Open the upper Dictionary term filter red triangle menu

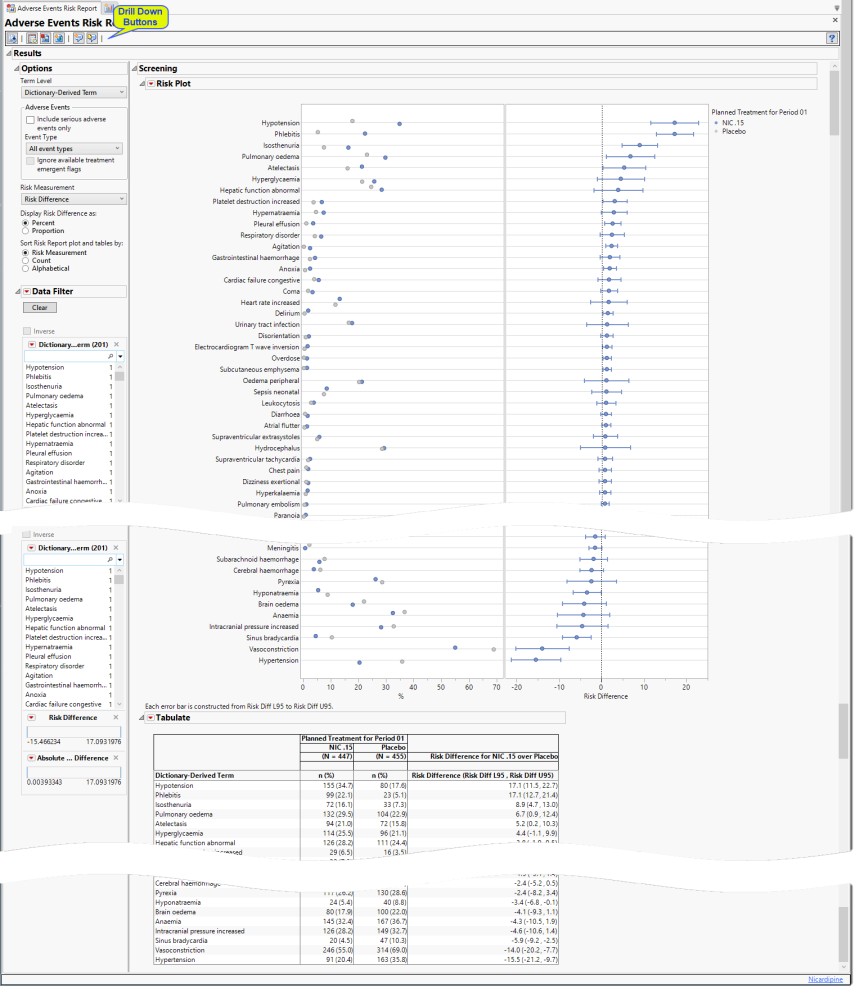tap(32, 345)
